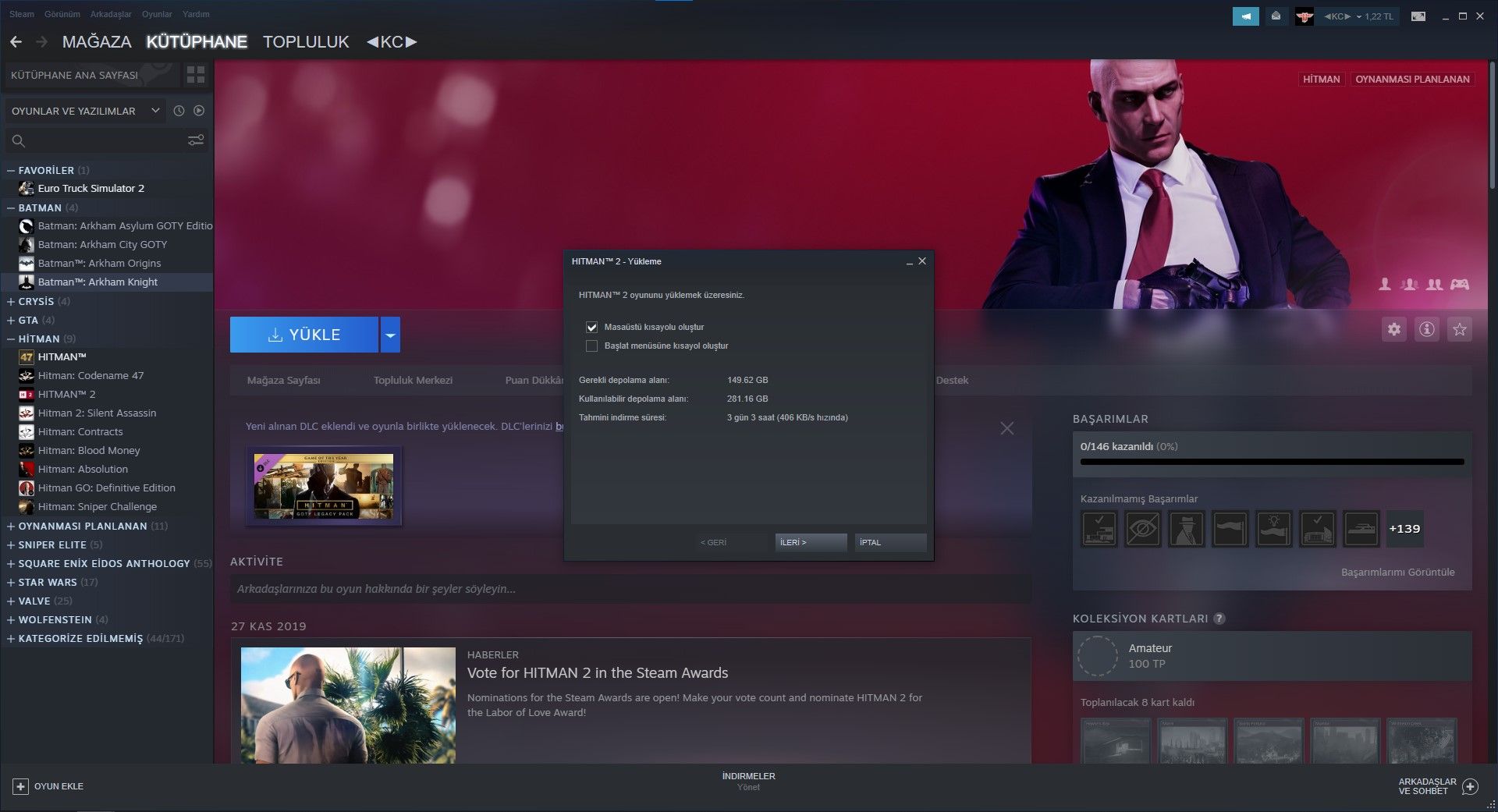This screenshot has width=1498, height=812.
Task: Open Vote for HITMAN 2 news headline
Action: tap(598, 673)
